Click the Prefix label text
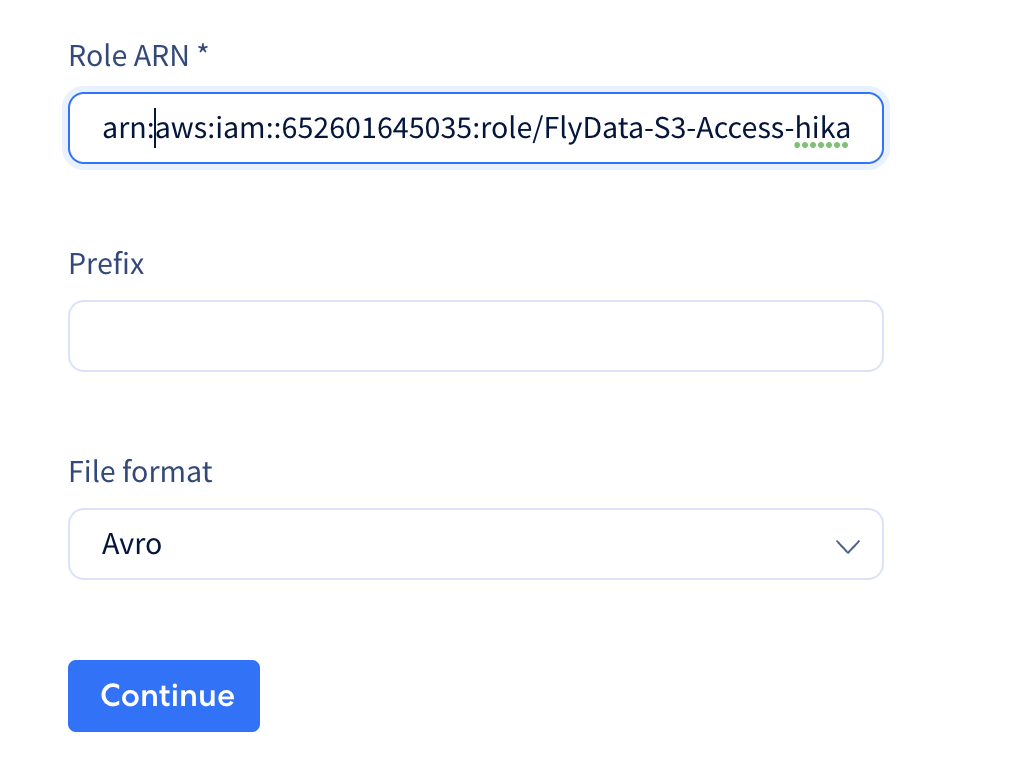Viewport: 1026px width, 768px height. click(x=105, y=263)
